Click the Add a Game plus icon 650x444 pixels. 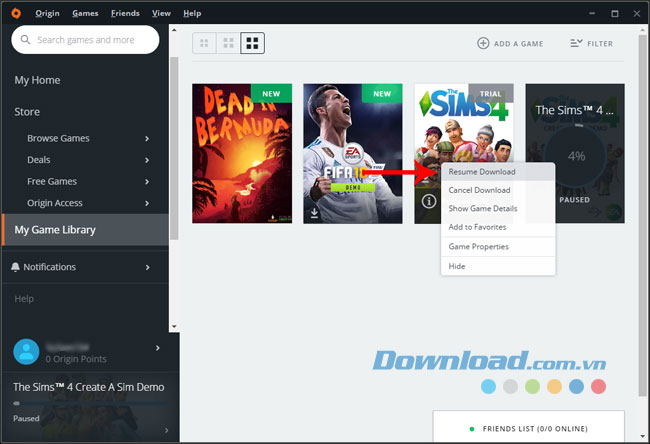tap(483, 43)
